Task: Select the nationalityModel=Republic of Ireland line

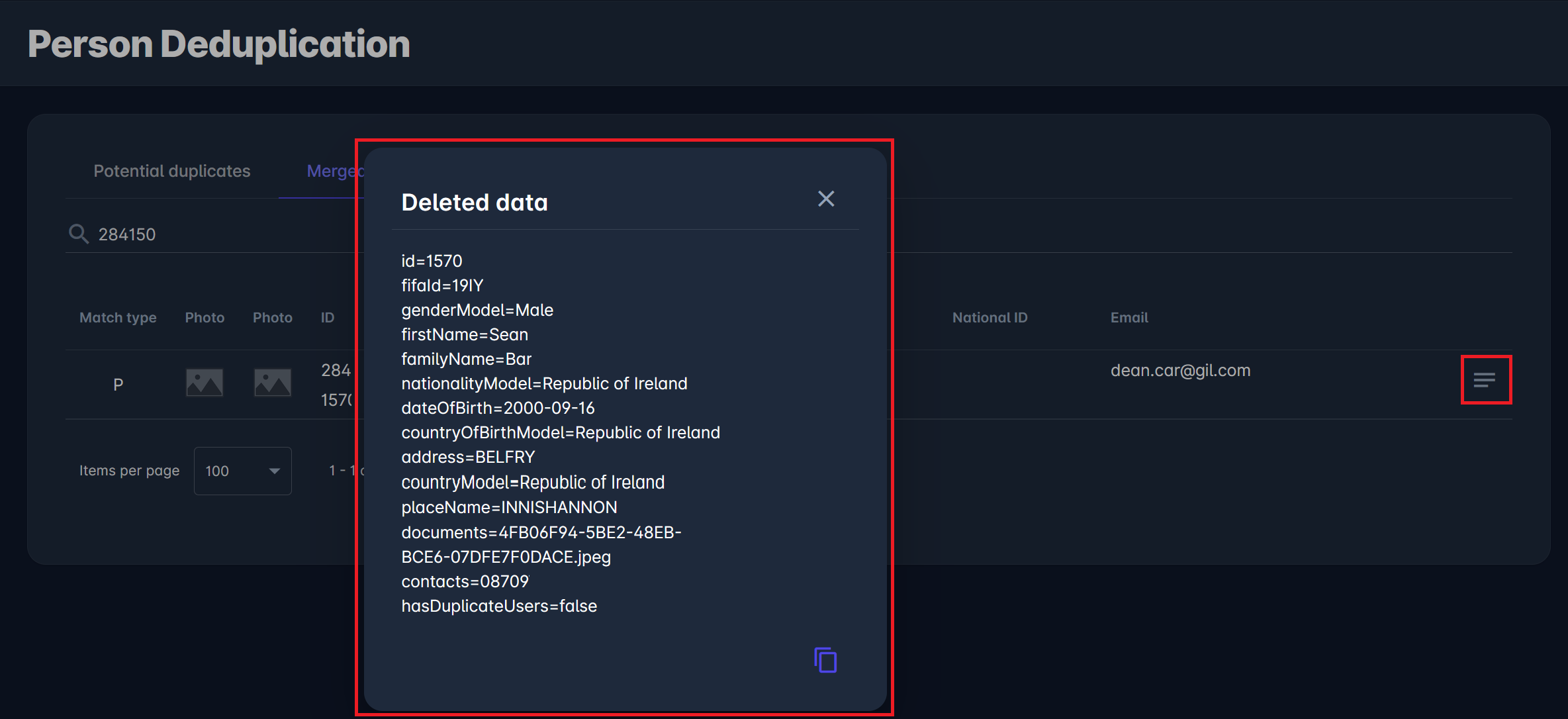Action: point(544,383)
